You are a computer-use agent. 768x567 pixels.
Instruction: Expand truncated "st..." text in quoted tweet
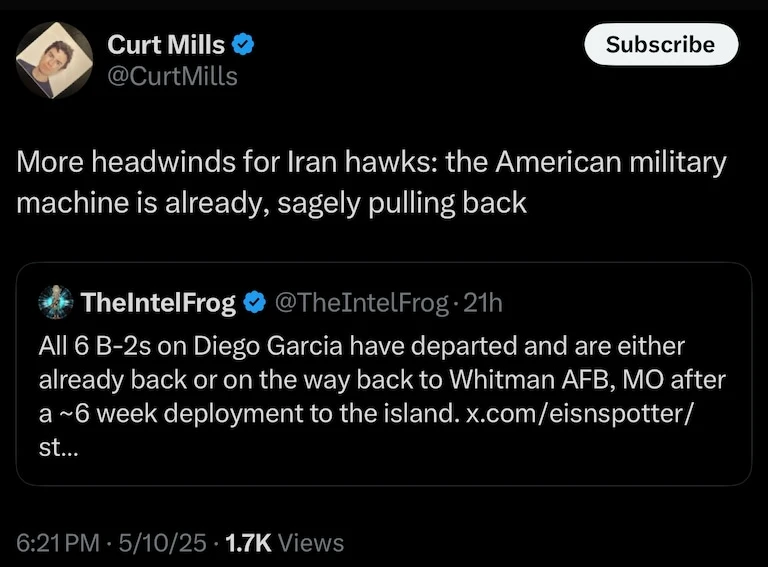(x=54, y=448)
